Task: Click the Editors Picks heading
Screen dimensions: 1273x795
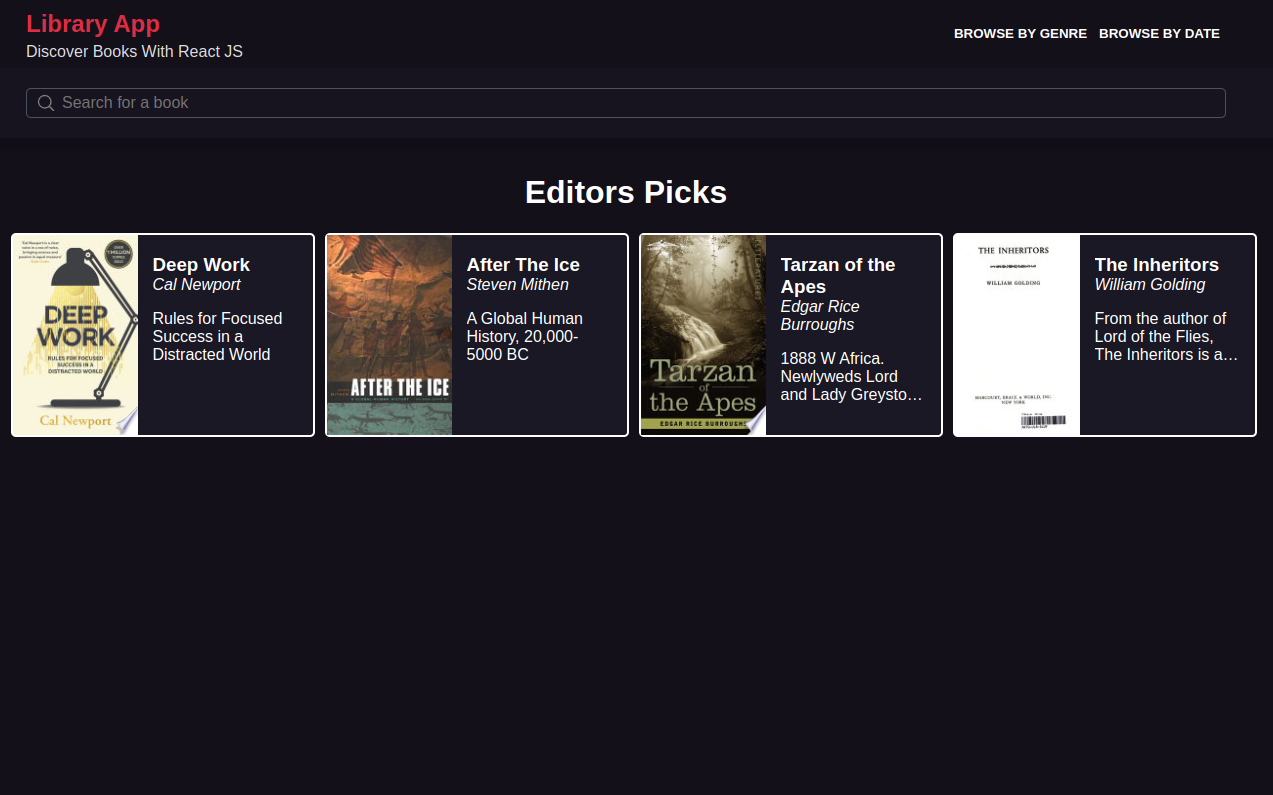Action: (x=626, y=192)
